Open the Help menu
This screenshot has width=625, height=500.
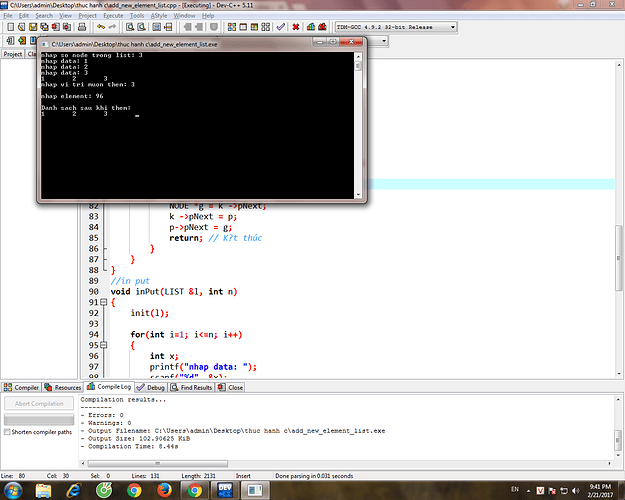208,16
